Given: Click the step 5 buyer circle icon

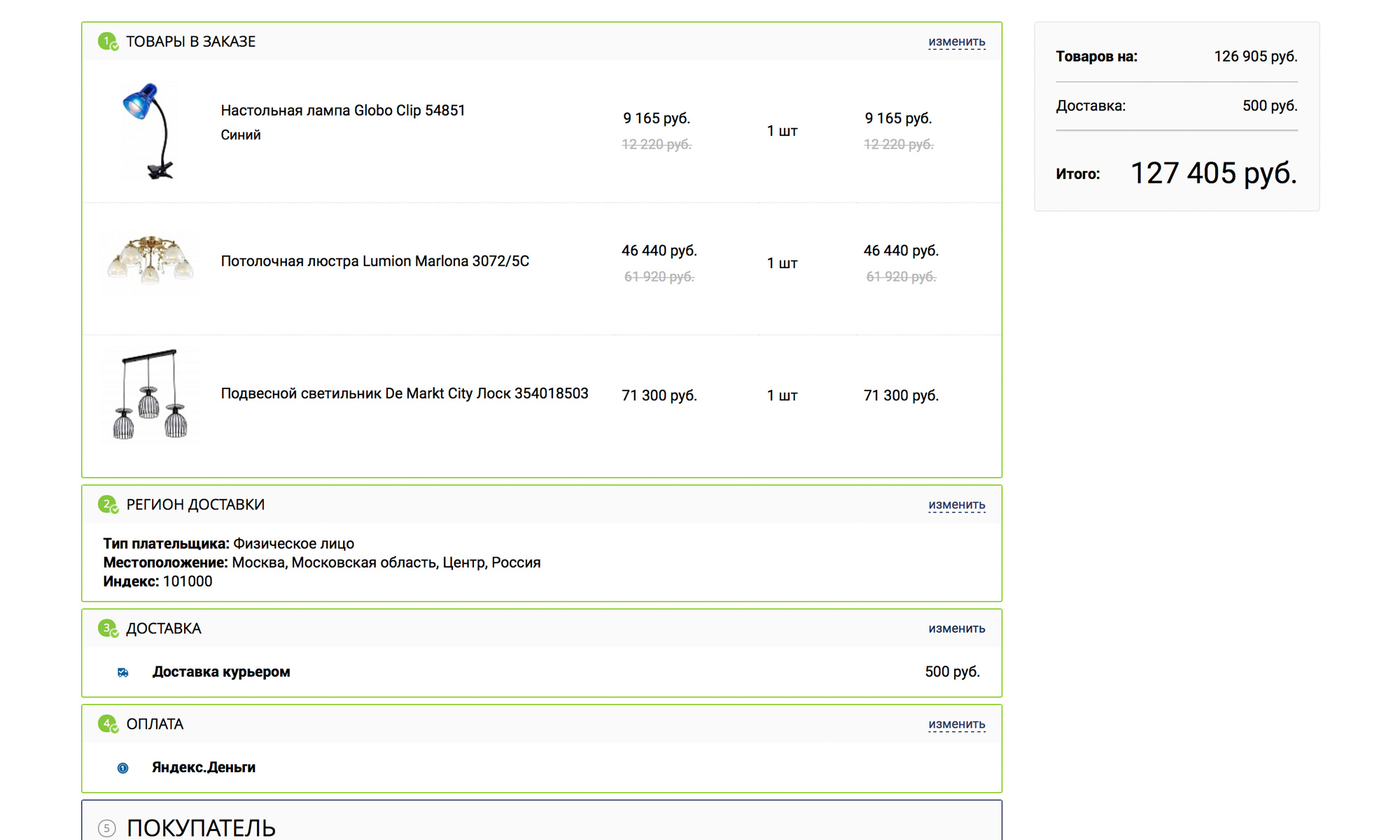Looking at the screenshot, I should pyautogui.click(x=106, y=828).
